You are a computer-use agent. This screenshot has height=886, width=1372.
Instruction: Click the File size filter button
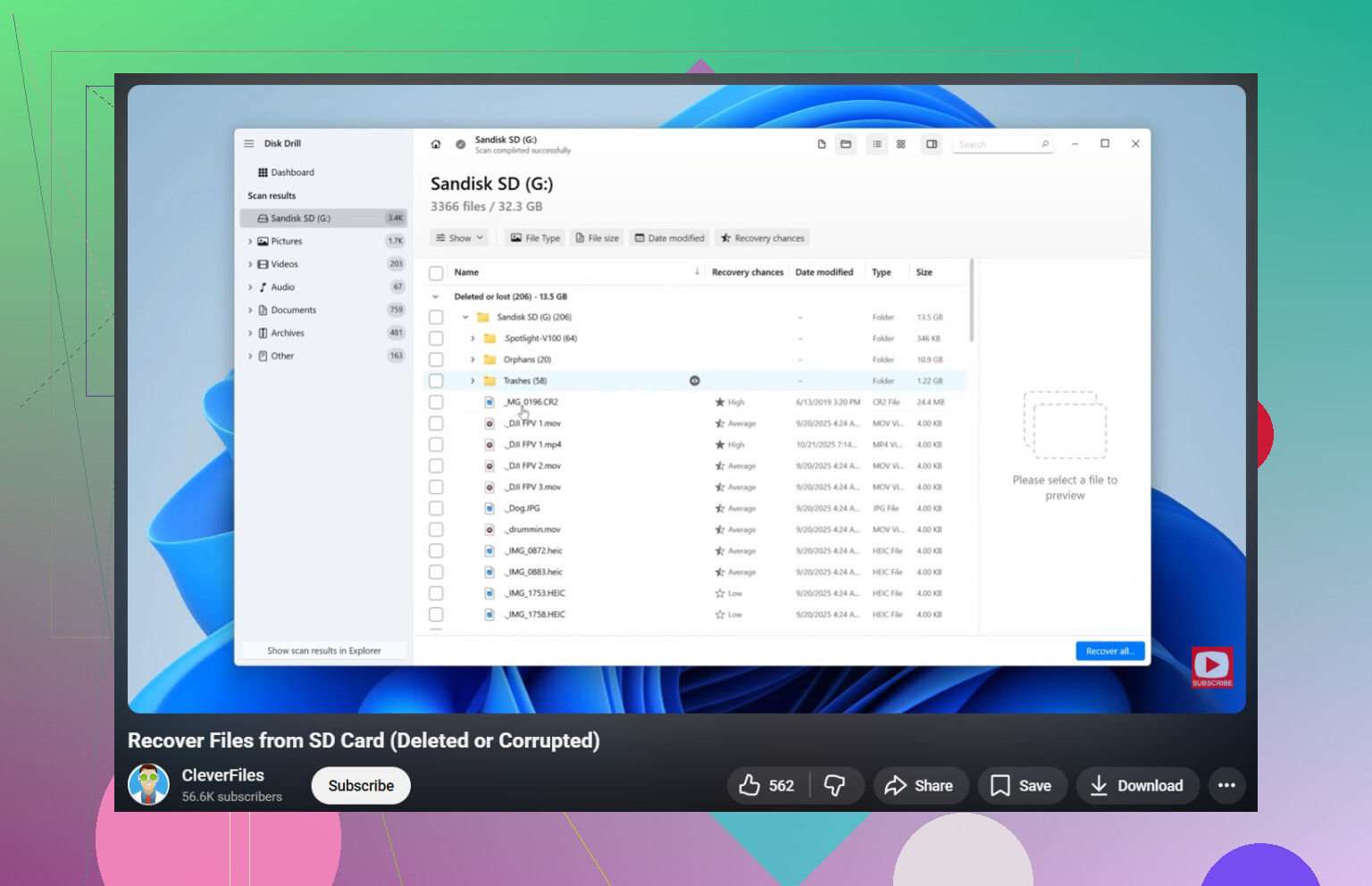pos(598,238)
